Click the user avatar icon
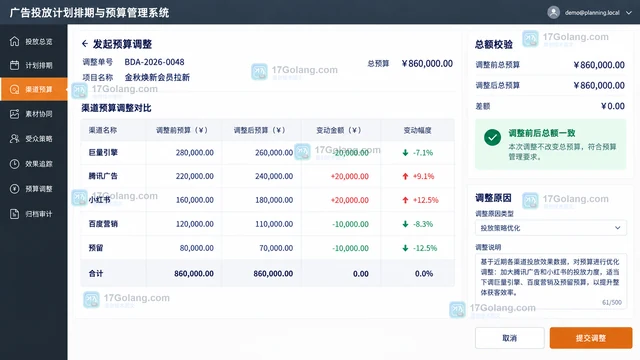 pos(553,13)
